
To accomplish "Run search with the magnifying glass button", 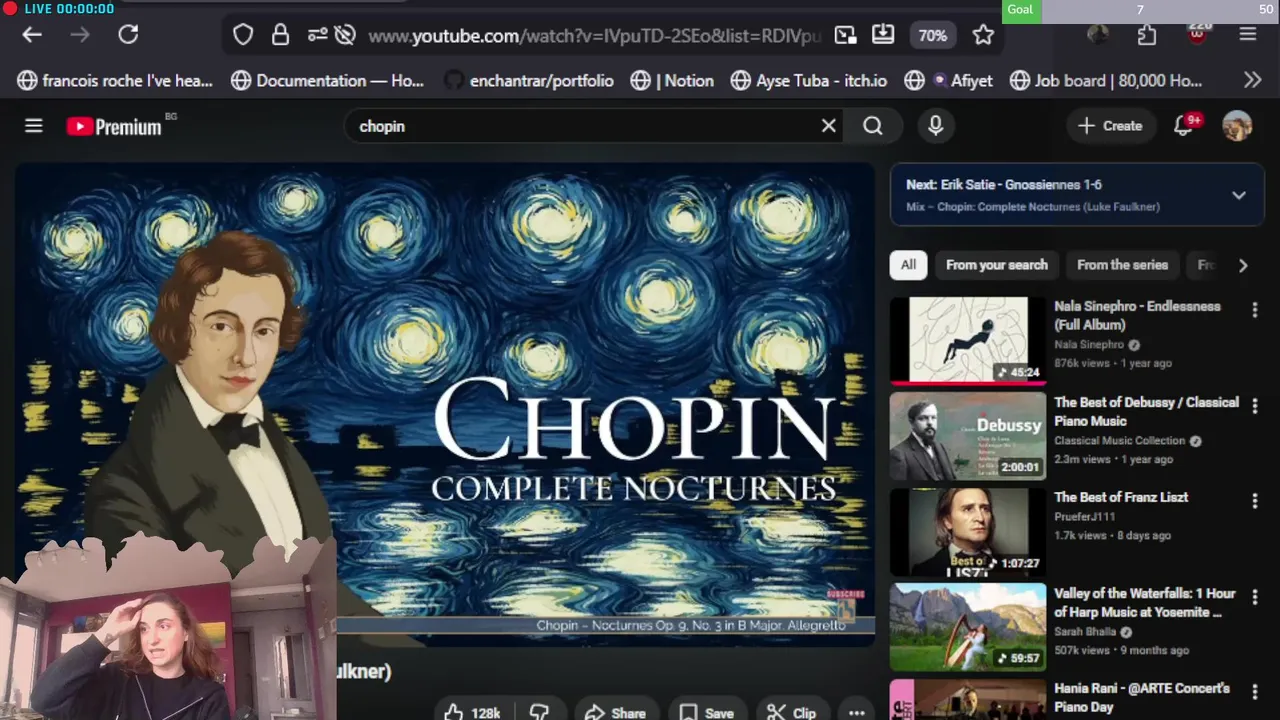I will tap(873, 126).
